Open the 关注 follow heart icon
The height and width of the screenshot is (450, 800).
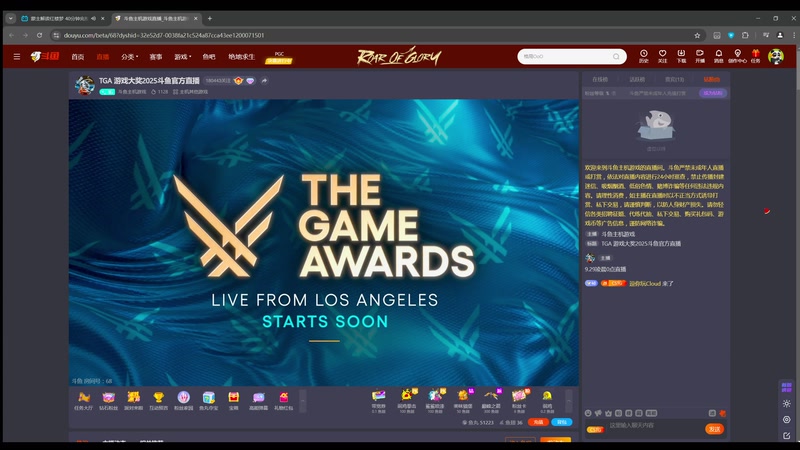[x=662, y=56]
